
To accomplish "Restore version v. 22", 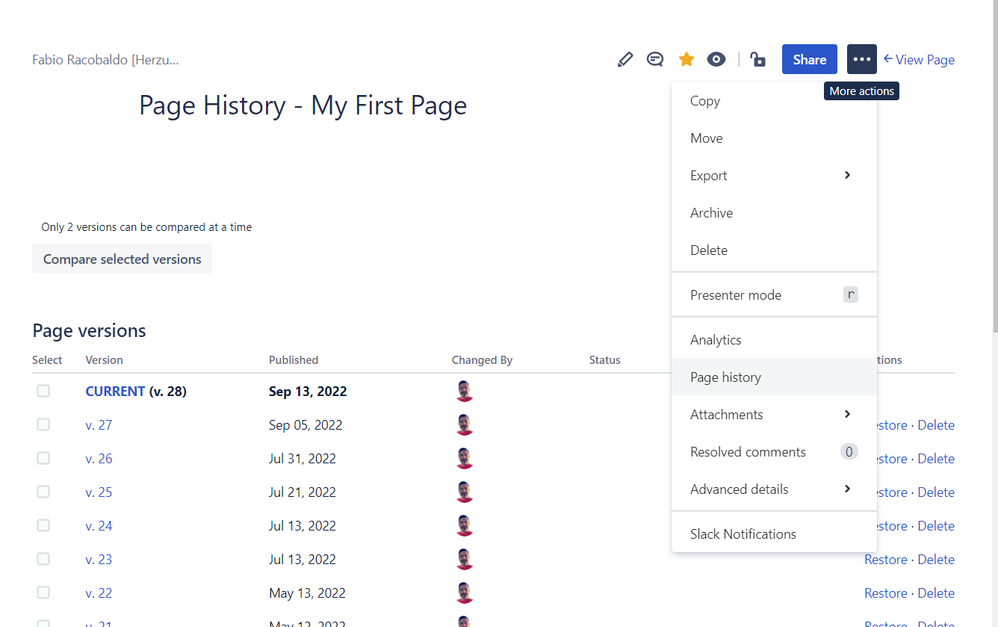I will click(885, 593).
